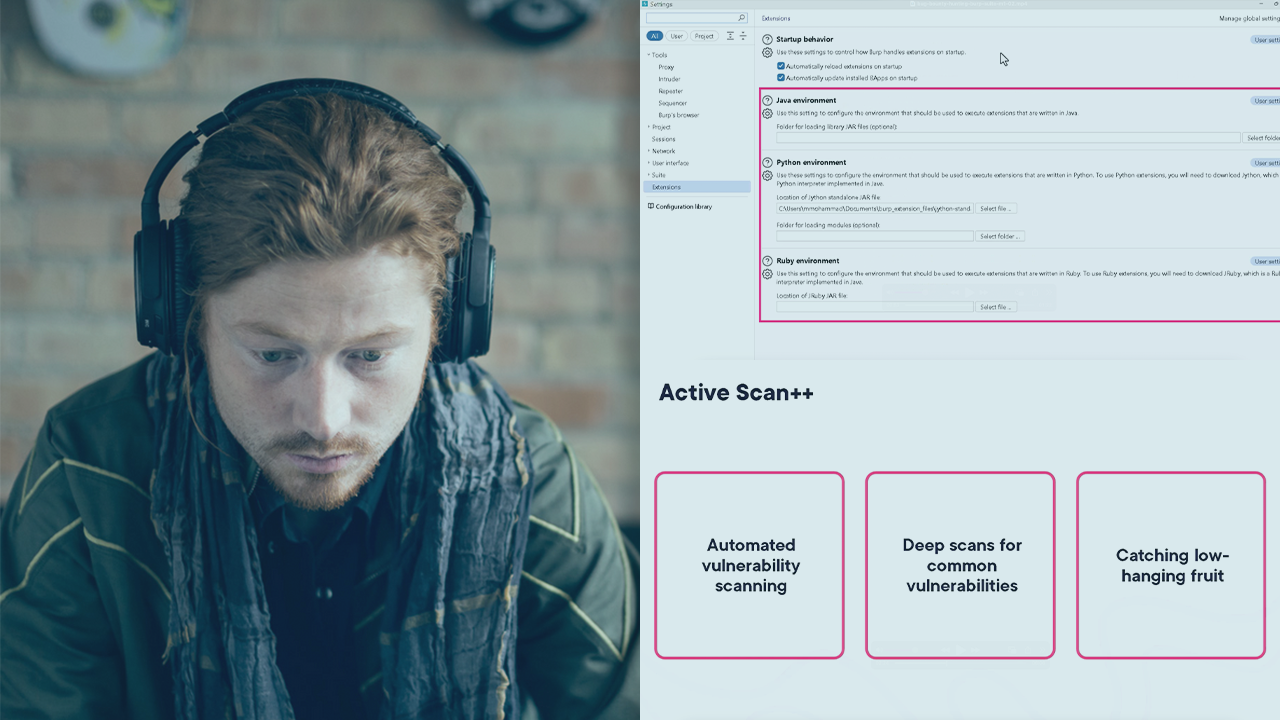Expand the Network tree node

point(648,151)
